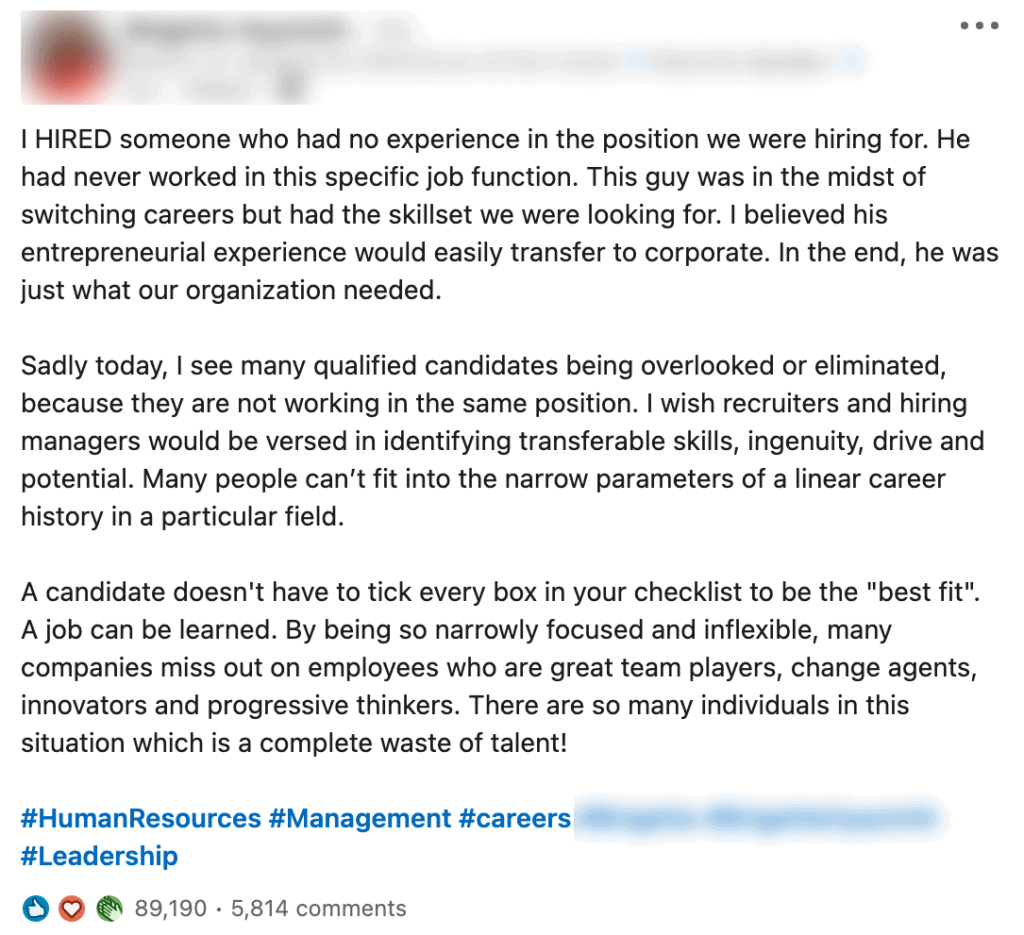Viewport: 1024px width, 935px height.
Task: Click the red heart Love reaction icon
Action: coord(71,909)
